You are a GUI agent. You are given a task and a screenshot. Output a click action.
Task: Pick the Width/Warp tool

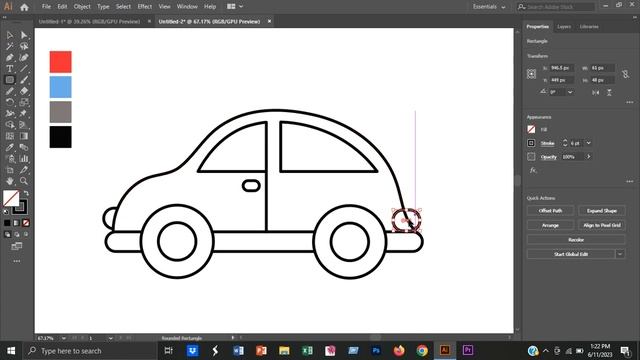9,113
